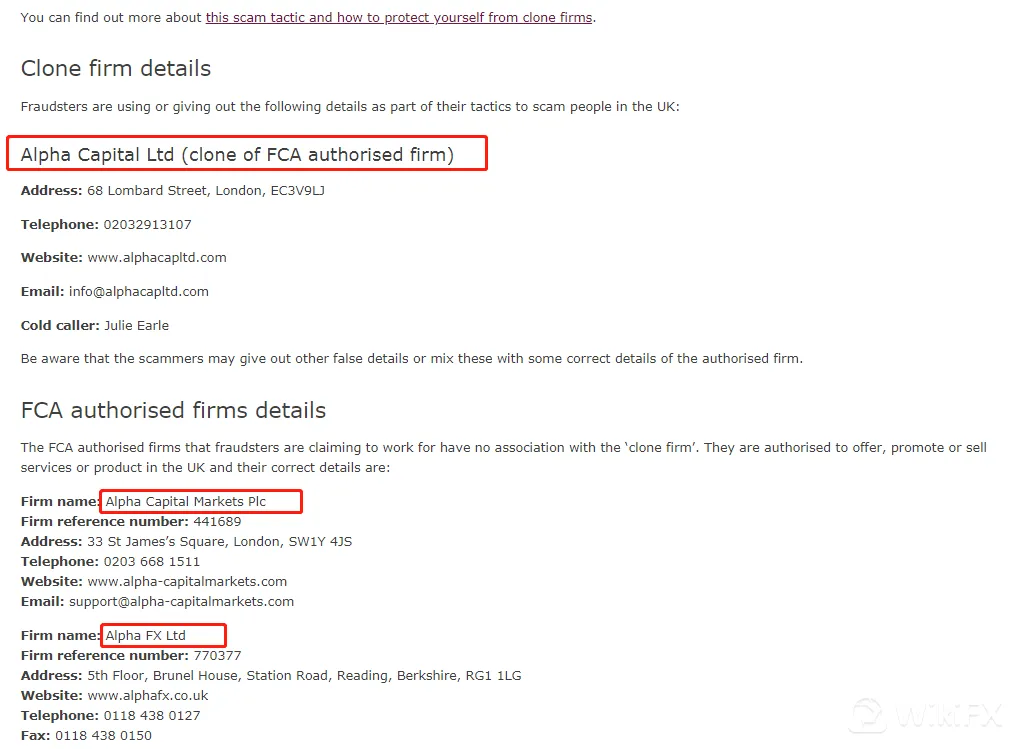Click the telephone number 0203 668 1511
This screenshot has height=749, width=1013.
152,562
